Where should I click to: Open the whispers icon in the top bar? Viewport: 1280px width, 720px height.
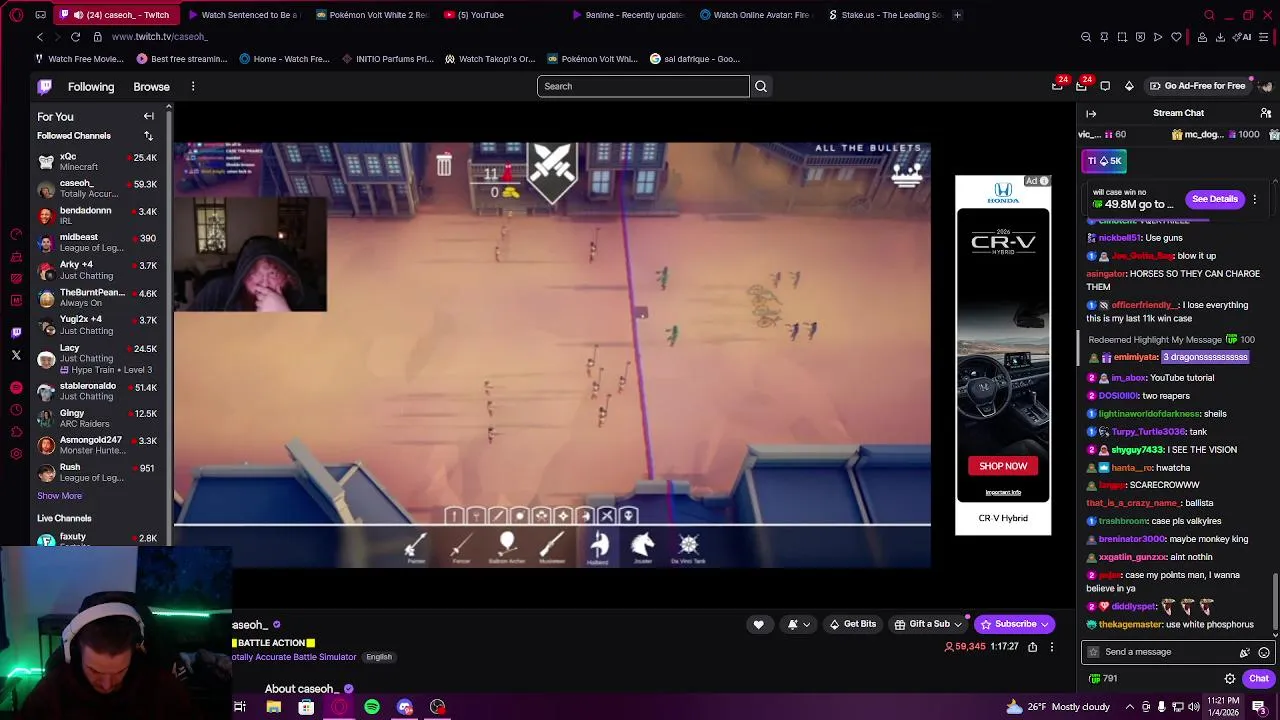pos(1105,86)
